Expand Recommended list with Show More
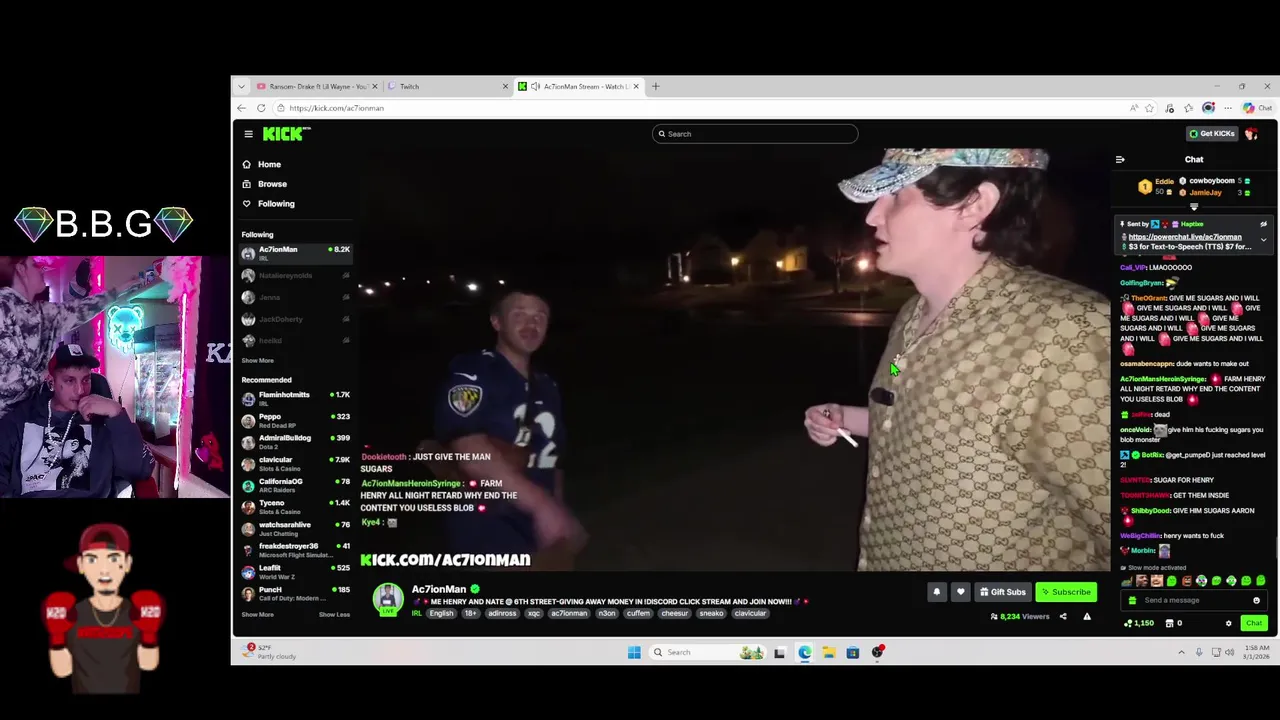This screenshot has height=720, width=1280. click(x=257, y=614)
